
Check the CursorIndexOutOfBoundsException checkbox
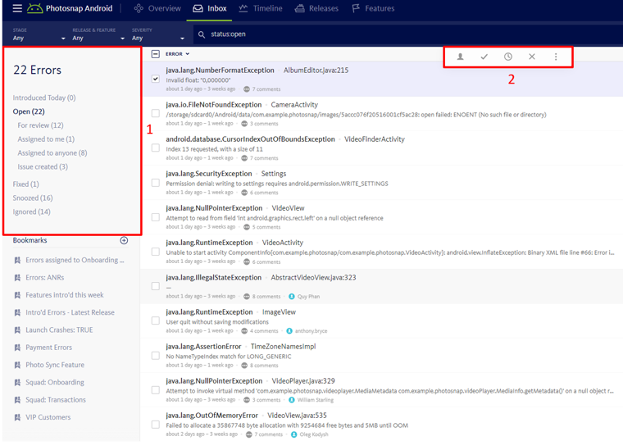156,148
